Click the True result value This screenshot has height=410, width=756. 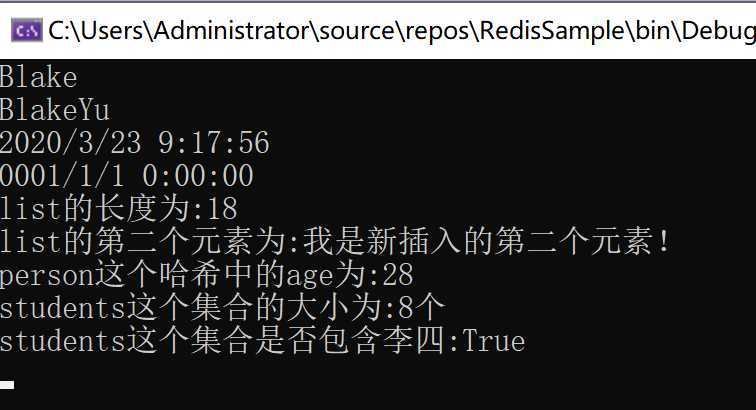click(494, 341)
